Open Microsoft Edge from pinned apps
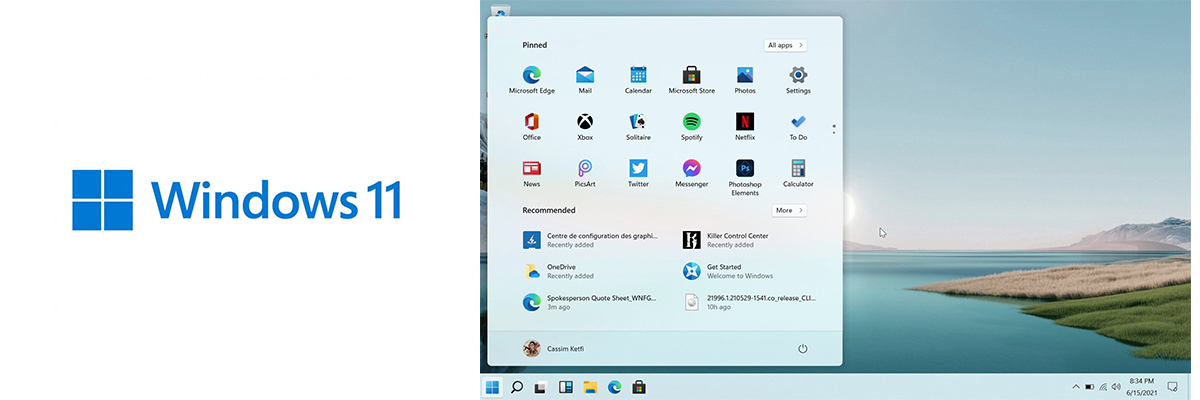The width and height of the screenshot is (1200, 400). [x=532, y=80]
